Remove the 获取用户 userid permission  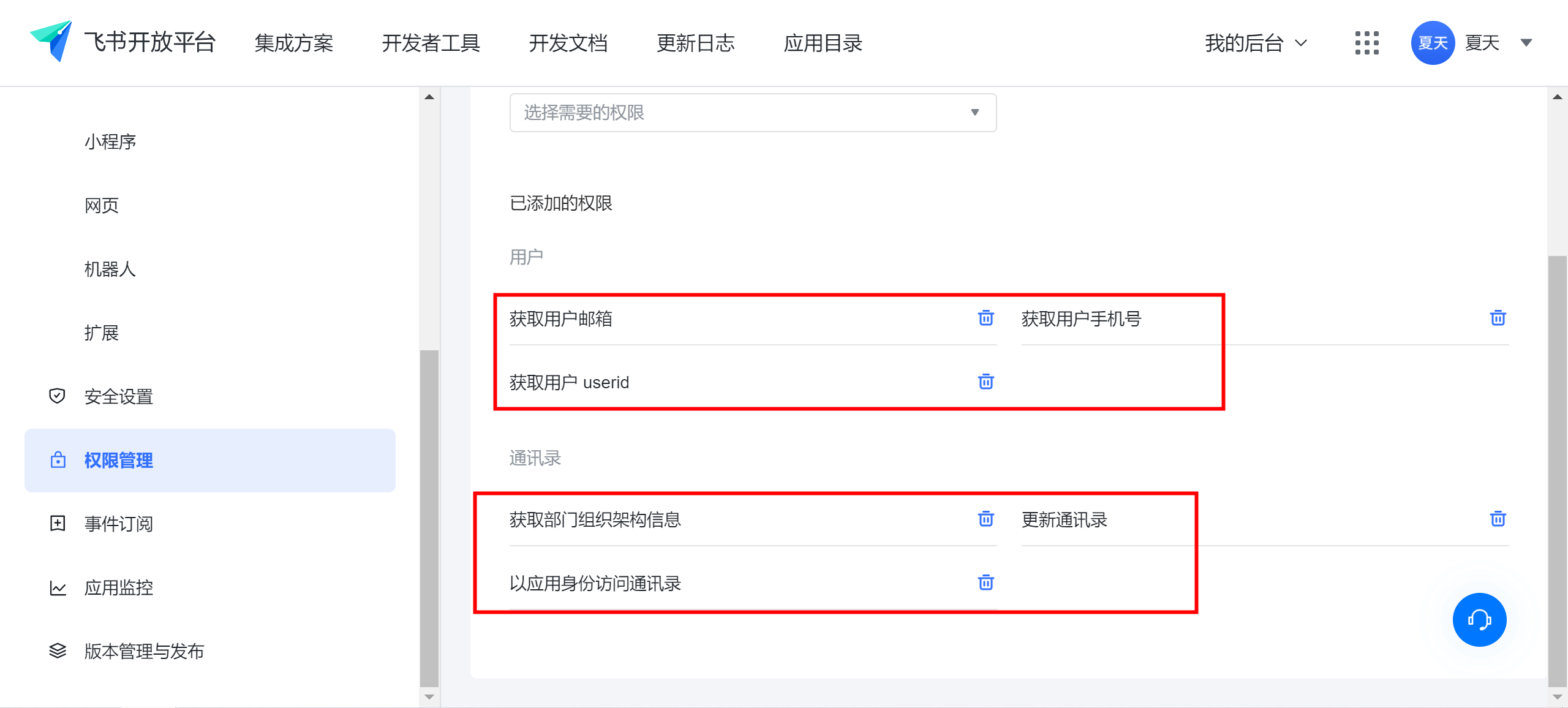point(986,382)
